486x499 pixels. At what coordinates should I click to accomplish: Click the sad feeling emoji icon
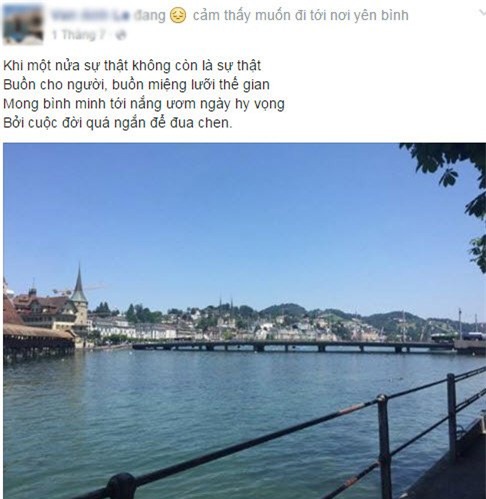[x=178, y=16]
